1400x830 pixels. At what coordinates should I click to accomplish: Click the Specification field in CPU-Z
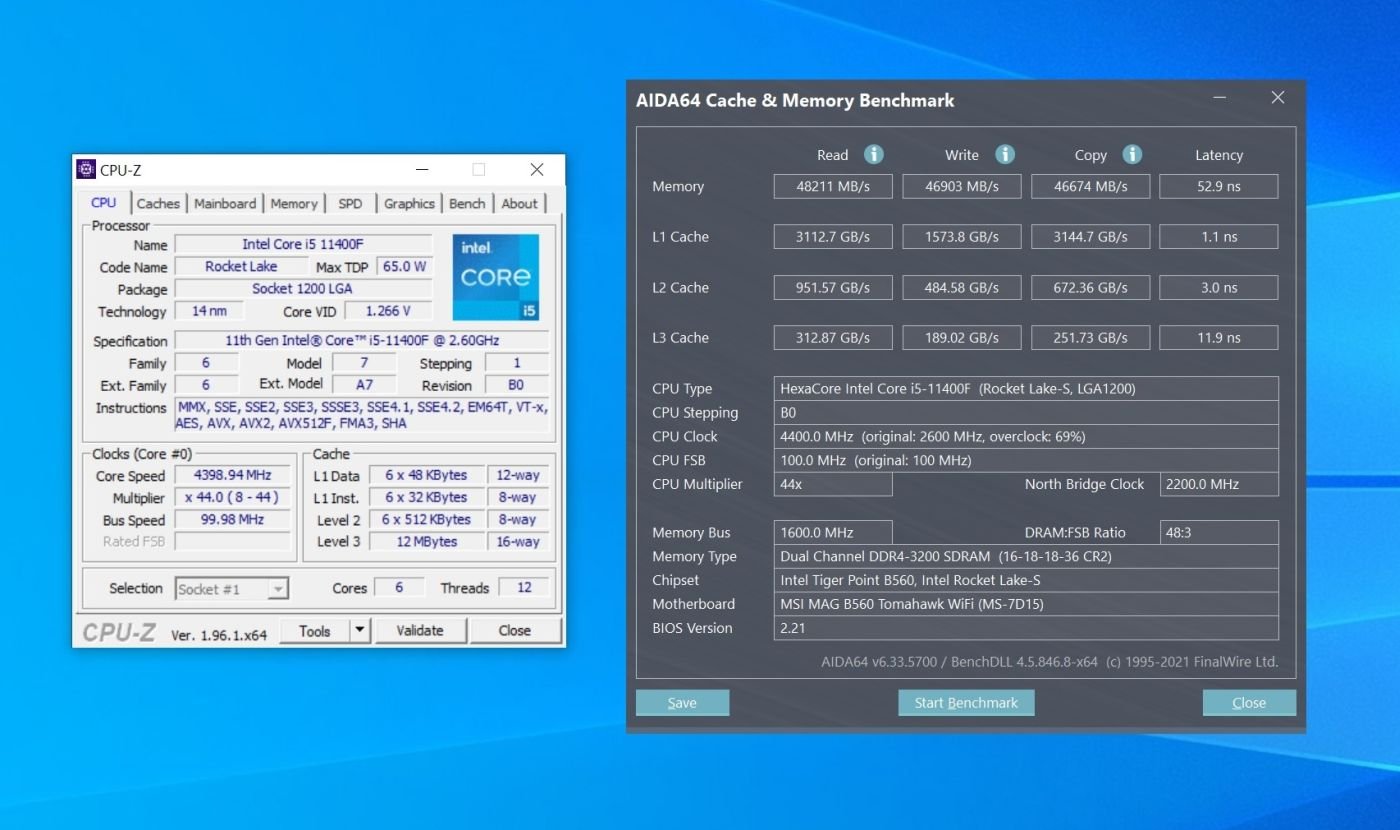click(362, 340)
